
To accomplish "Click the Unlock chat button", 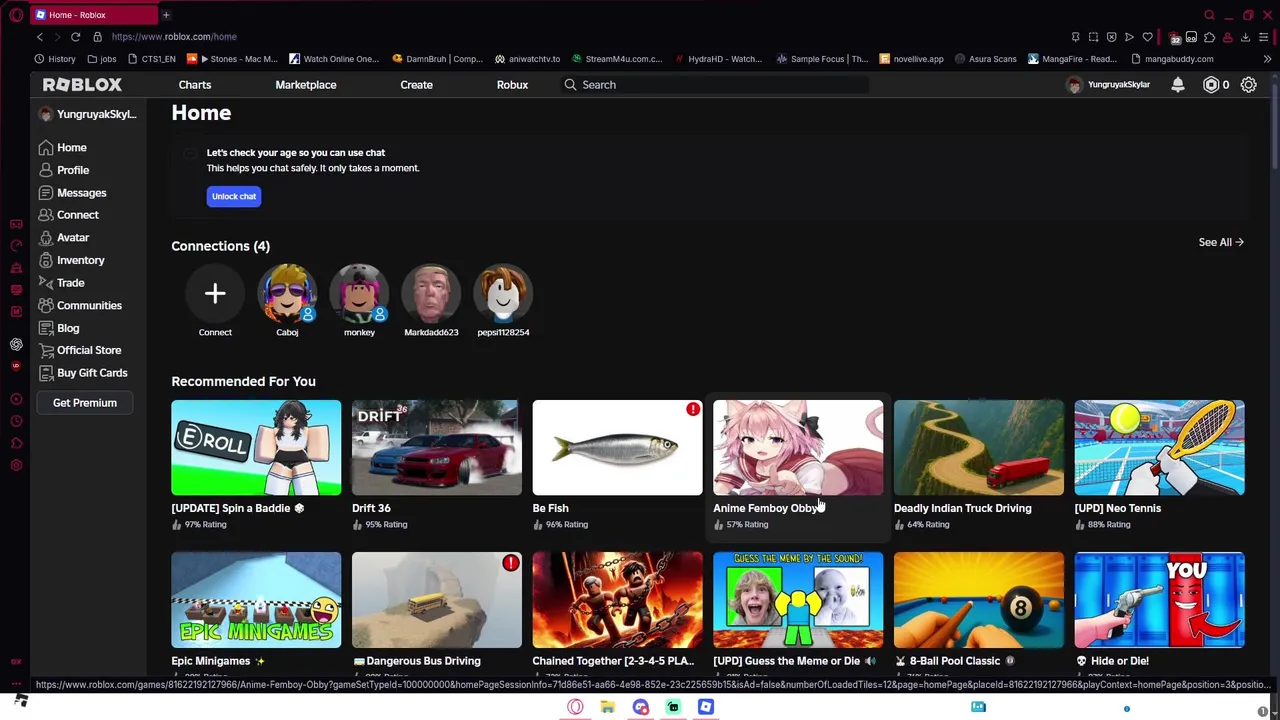I will pyautogui.click(x=234, y=196).
